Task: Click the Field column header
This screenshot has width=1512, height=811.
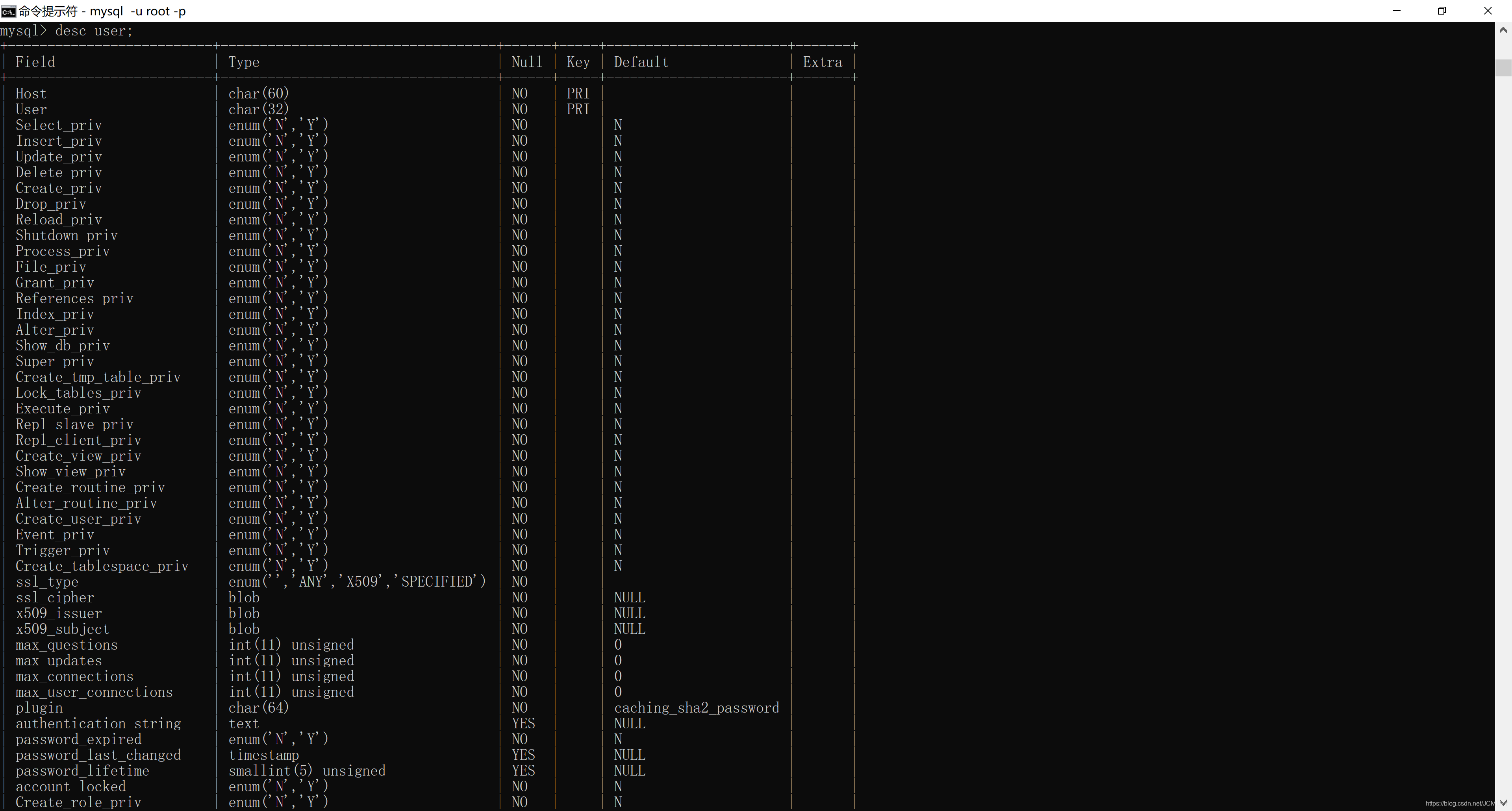Action: pyautogui.click(x=35, y=62)
